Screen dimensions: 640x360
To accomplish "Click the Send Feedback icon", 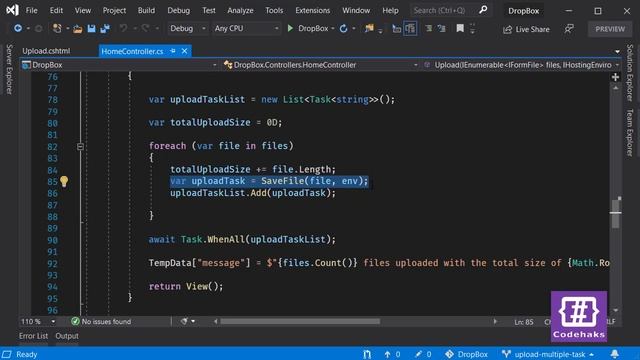I will [569, 29].
